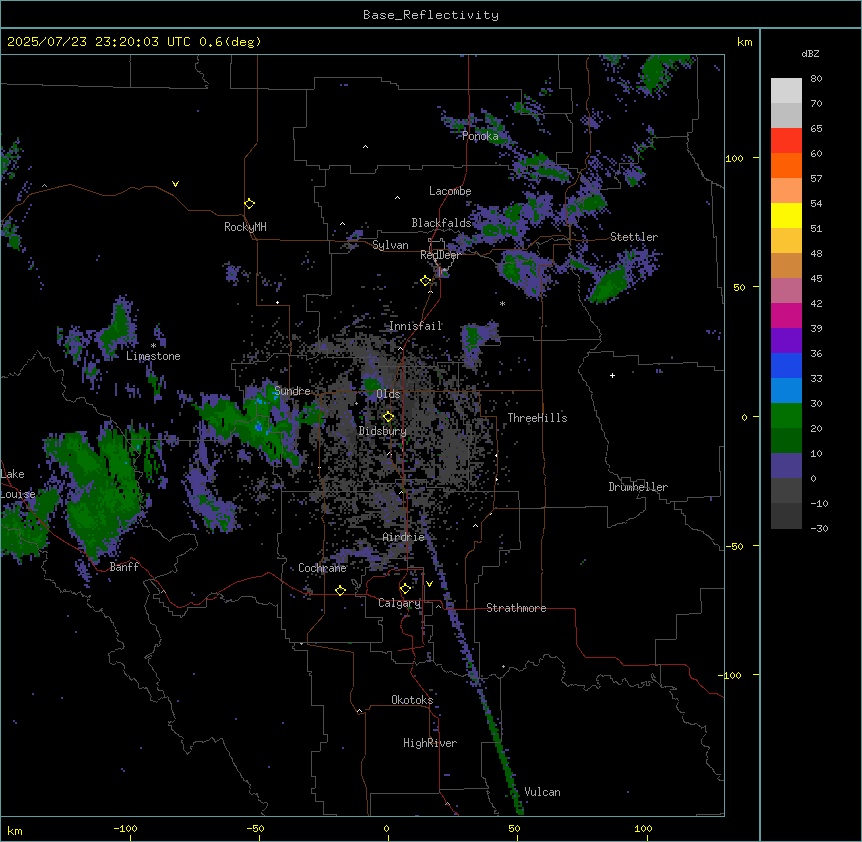862x842 pixels.
Task: Click the Sundre town label
Action: (292, 391)
